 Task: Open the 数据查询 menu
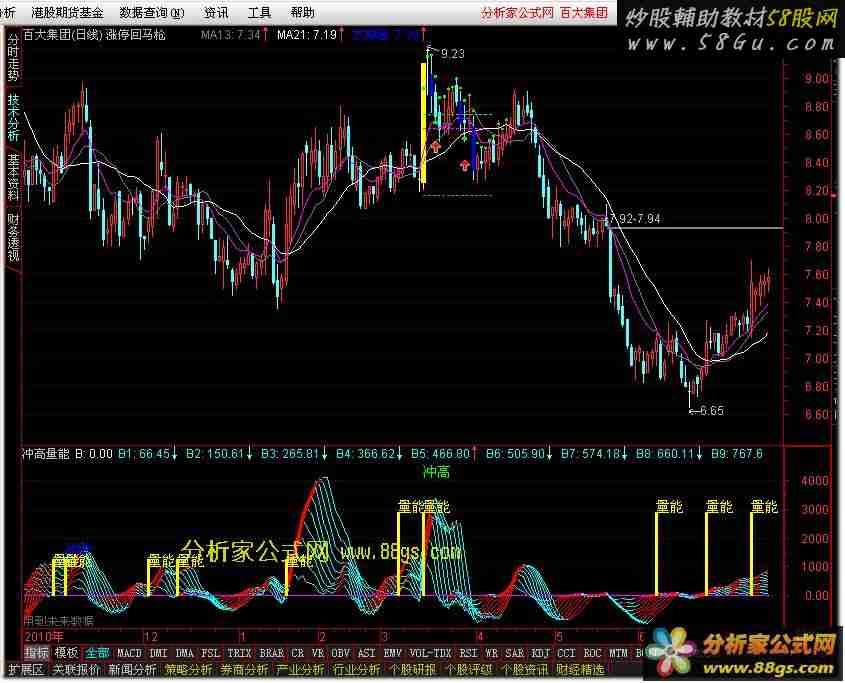click(x=151, y=12)
